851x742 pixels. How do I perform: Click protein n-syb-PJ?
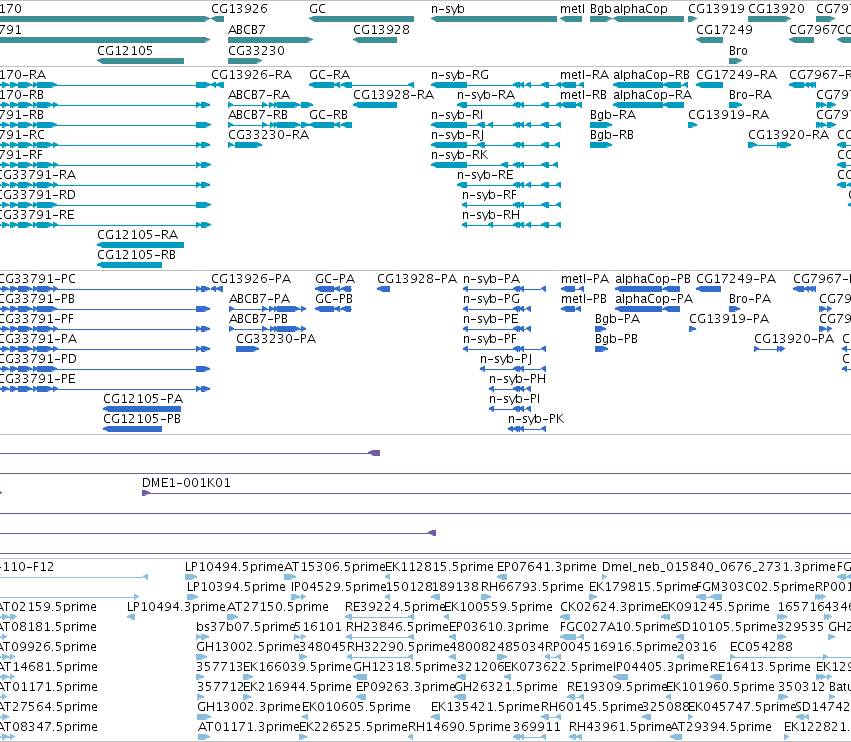click(x=506, y=359)
